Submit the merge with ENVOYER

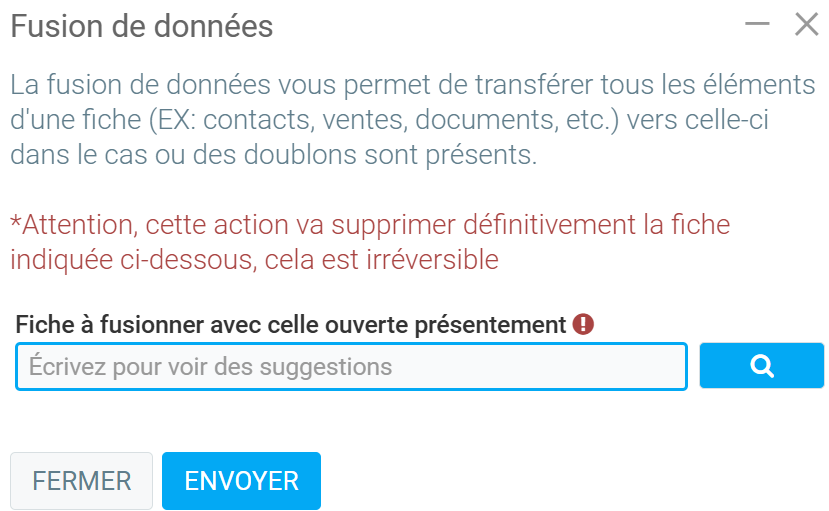point(241,481)
